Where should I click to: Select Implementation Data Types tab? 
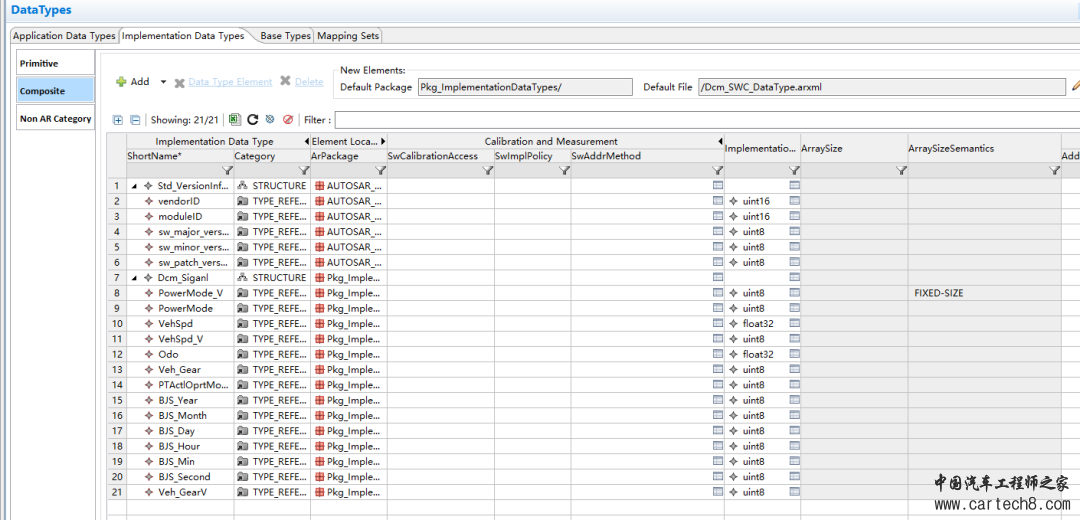[x=183, y=36]
